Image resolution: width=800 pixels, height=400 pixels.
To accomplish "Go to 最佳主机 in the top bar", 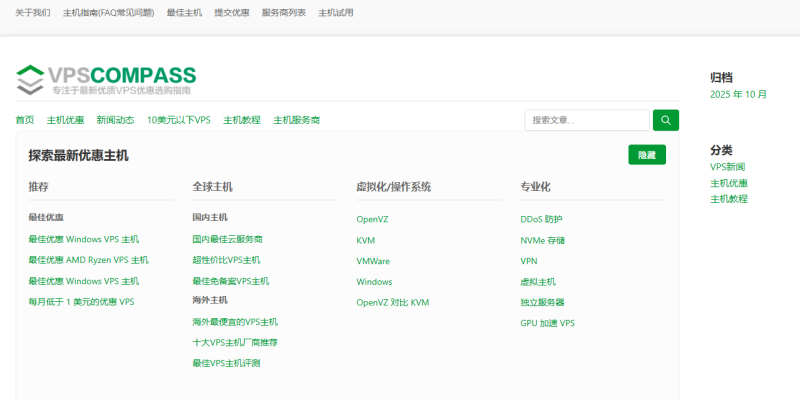I will [184, 13].
